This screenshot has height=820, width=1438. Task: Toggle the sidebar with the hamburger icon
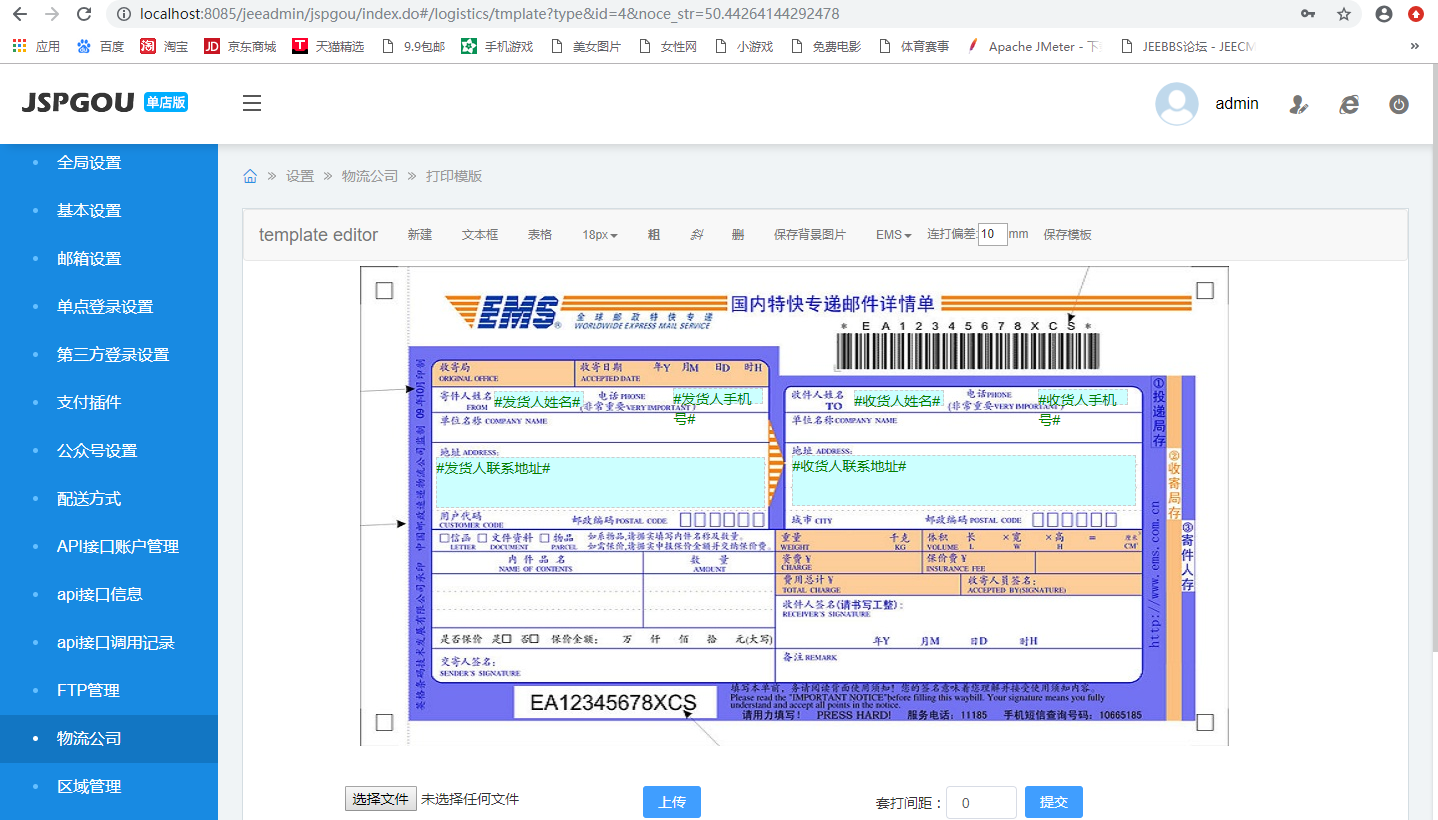[x=252, y=103]
